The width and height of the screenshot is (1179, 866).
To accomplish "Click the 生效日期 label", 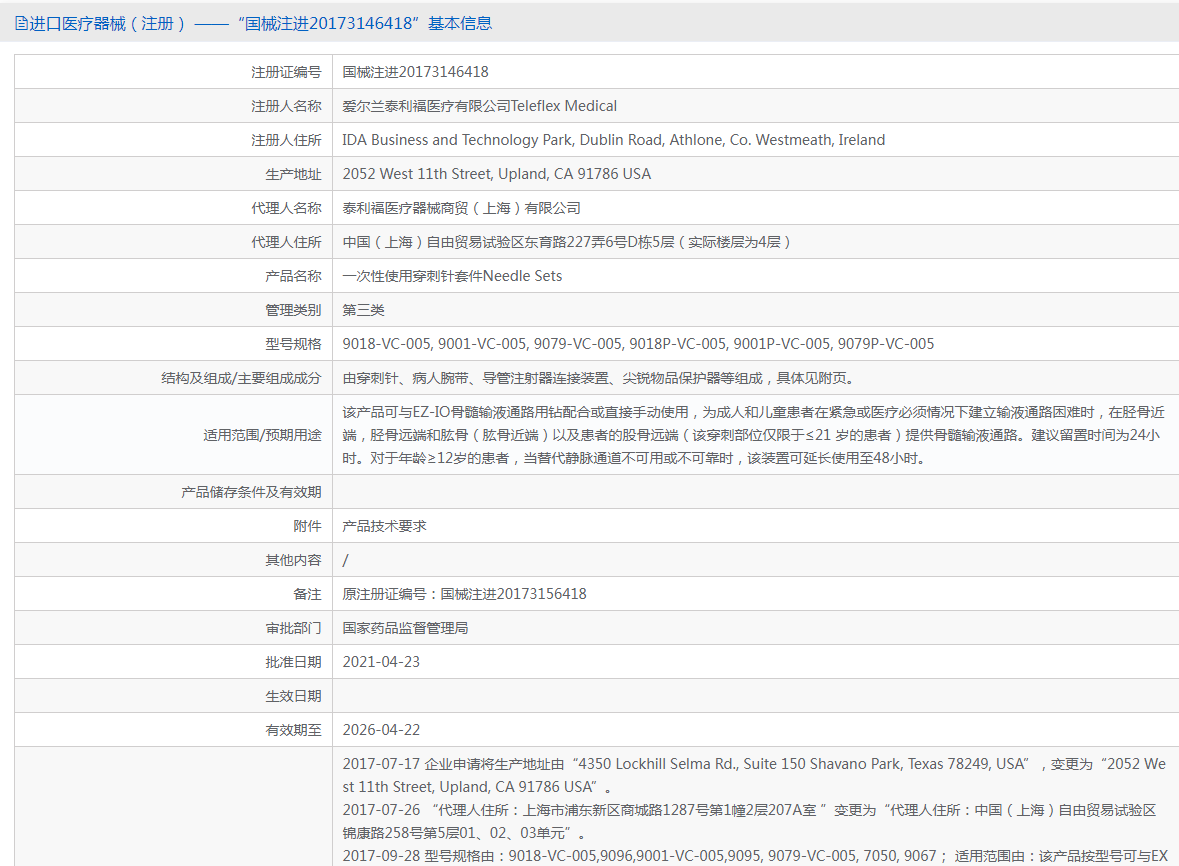I will click(x=293, y=696).
